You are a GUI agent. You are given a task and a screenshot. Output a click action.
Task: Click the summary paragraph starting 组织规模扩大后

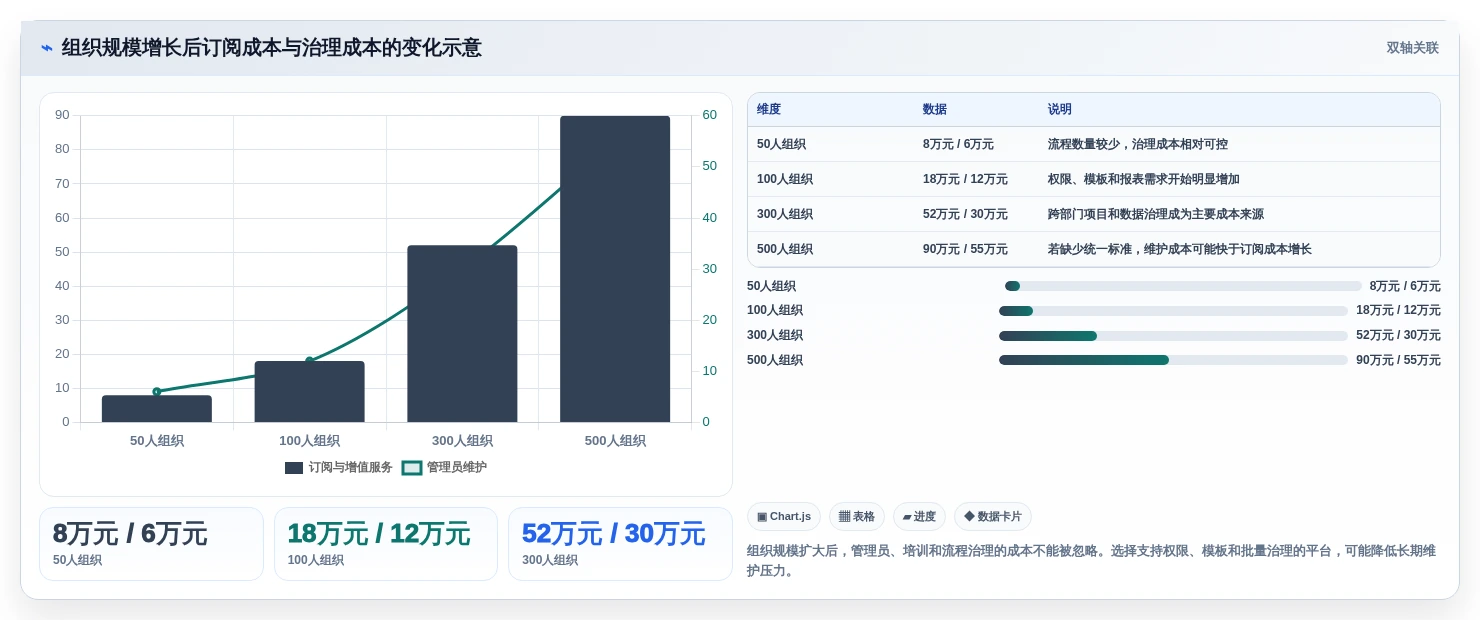coord(1092,560)
